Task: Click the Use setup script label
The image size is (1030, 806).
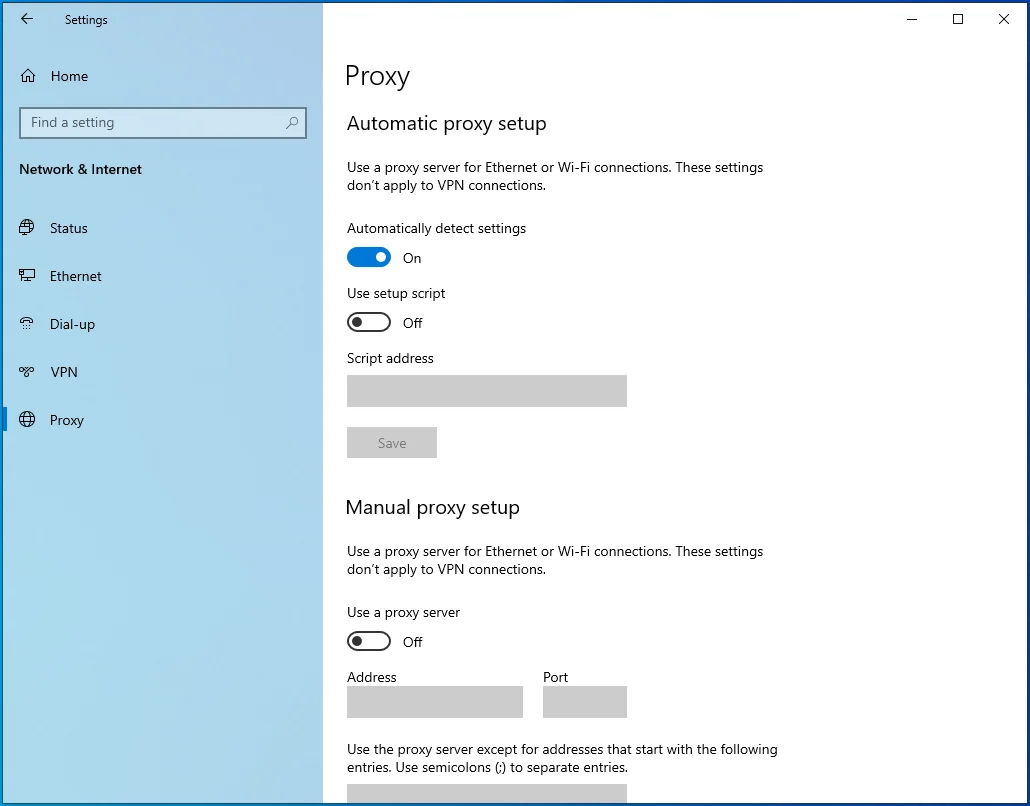Action: click(396, 294)
